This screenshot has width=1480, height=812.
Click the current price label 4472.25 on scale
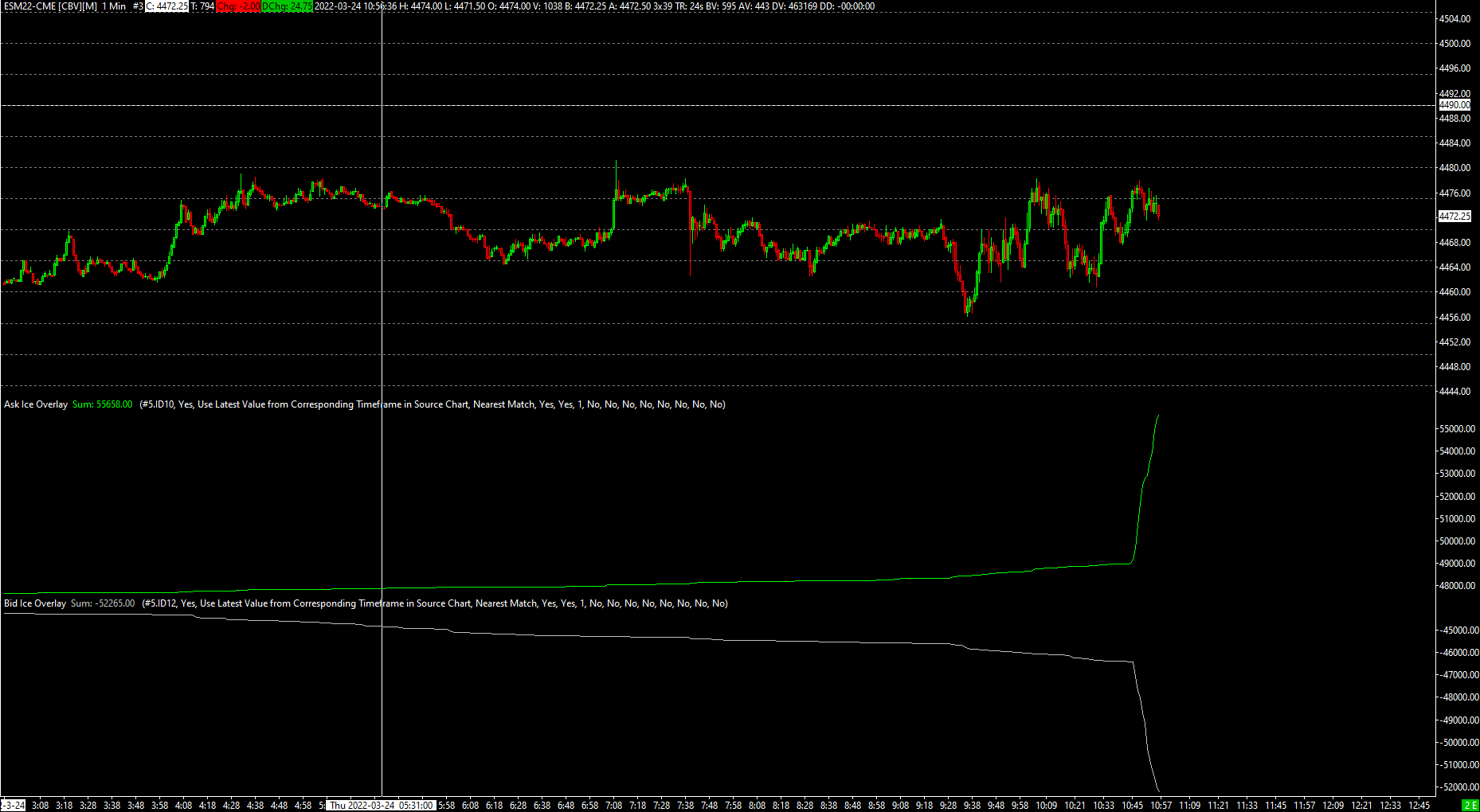point(1455,217)
